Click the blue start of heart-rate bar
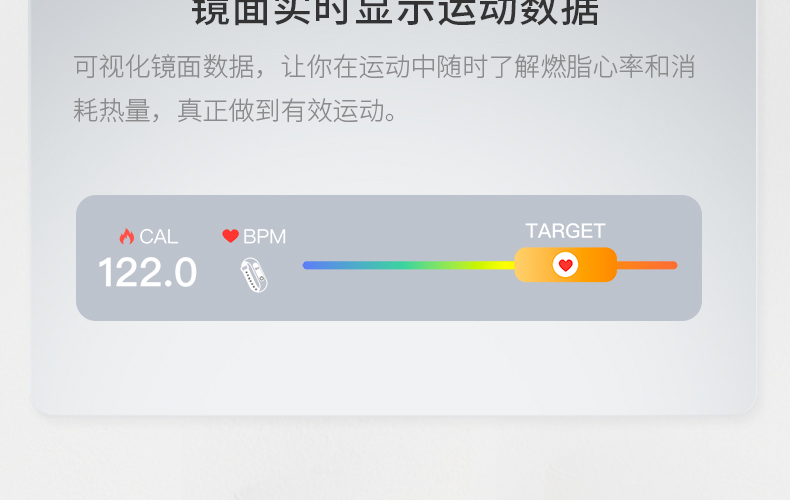The height and width of the screenshot is (500, 790). (317, 265)
